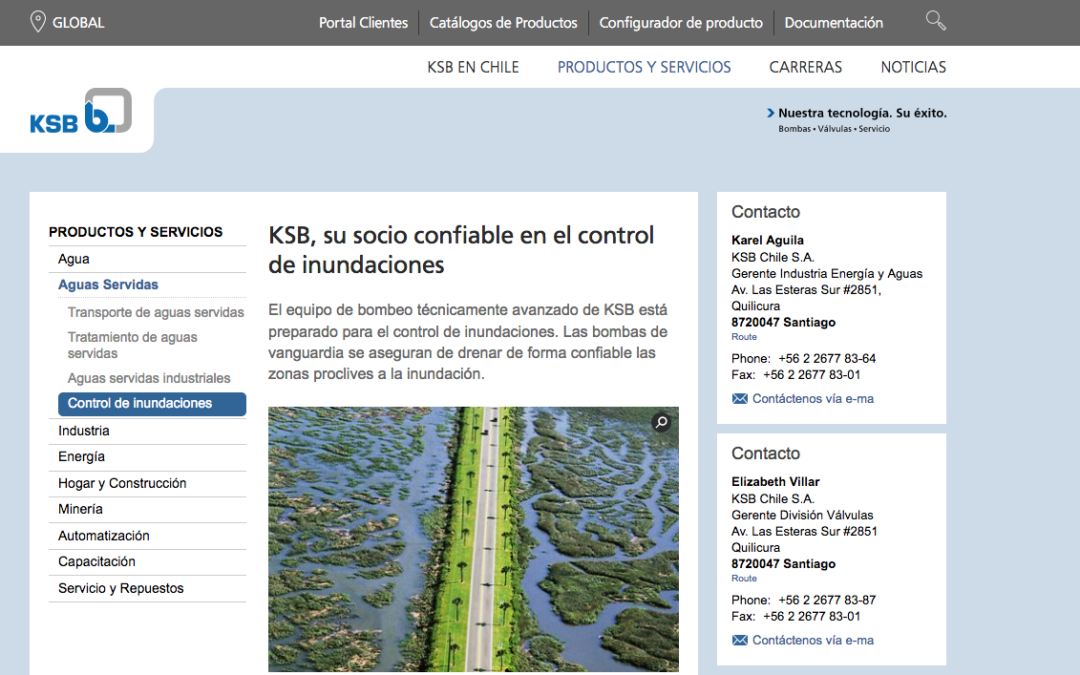Click PRODUCTOS Y SERVICIOS sidebar heading

[x=136, y=232]
